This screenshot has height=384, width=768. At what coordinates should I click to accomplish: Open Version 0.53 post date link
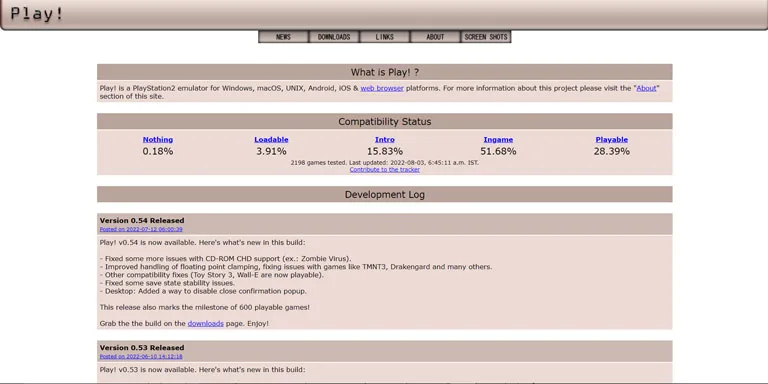click(x=141, y=357)
